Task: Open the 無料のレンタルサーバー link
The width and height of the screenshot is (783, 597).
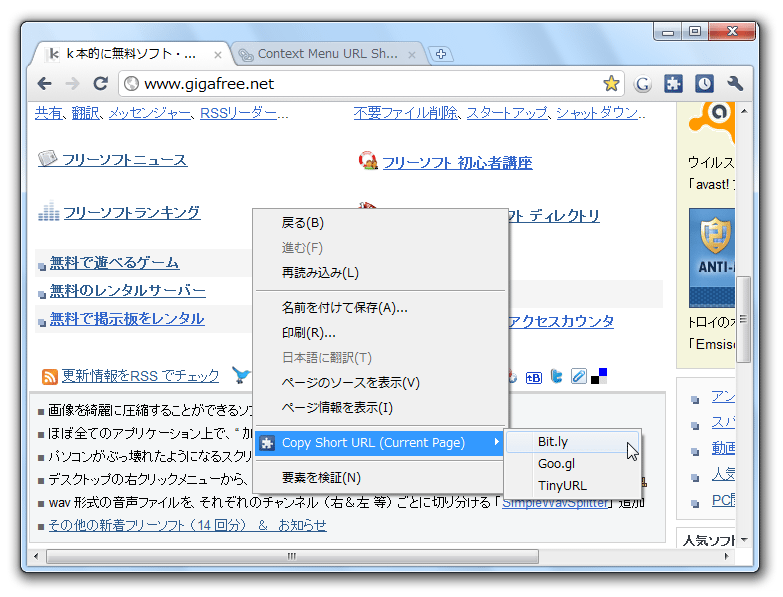Action: [x=127, y=290]
